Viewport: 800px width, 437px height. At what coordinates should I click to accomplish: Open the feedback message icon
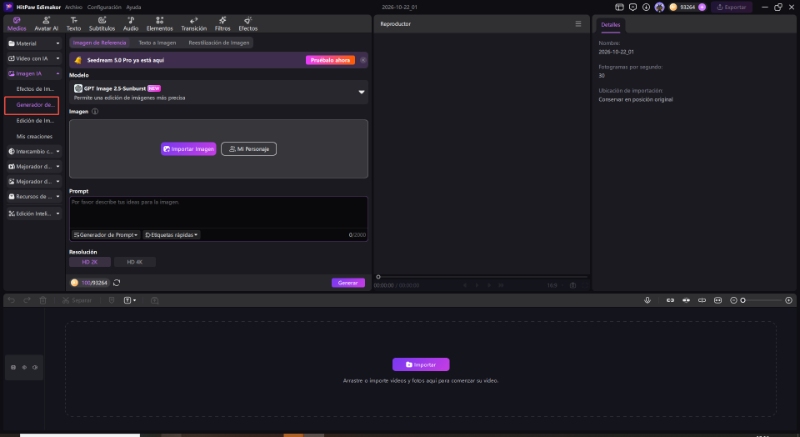(x=633, y=7)
